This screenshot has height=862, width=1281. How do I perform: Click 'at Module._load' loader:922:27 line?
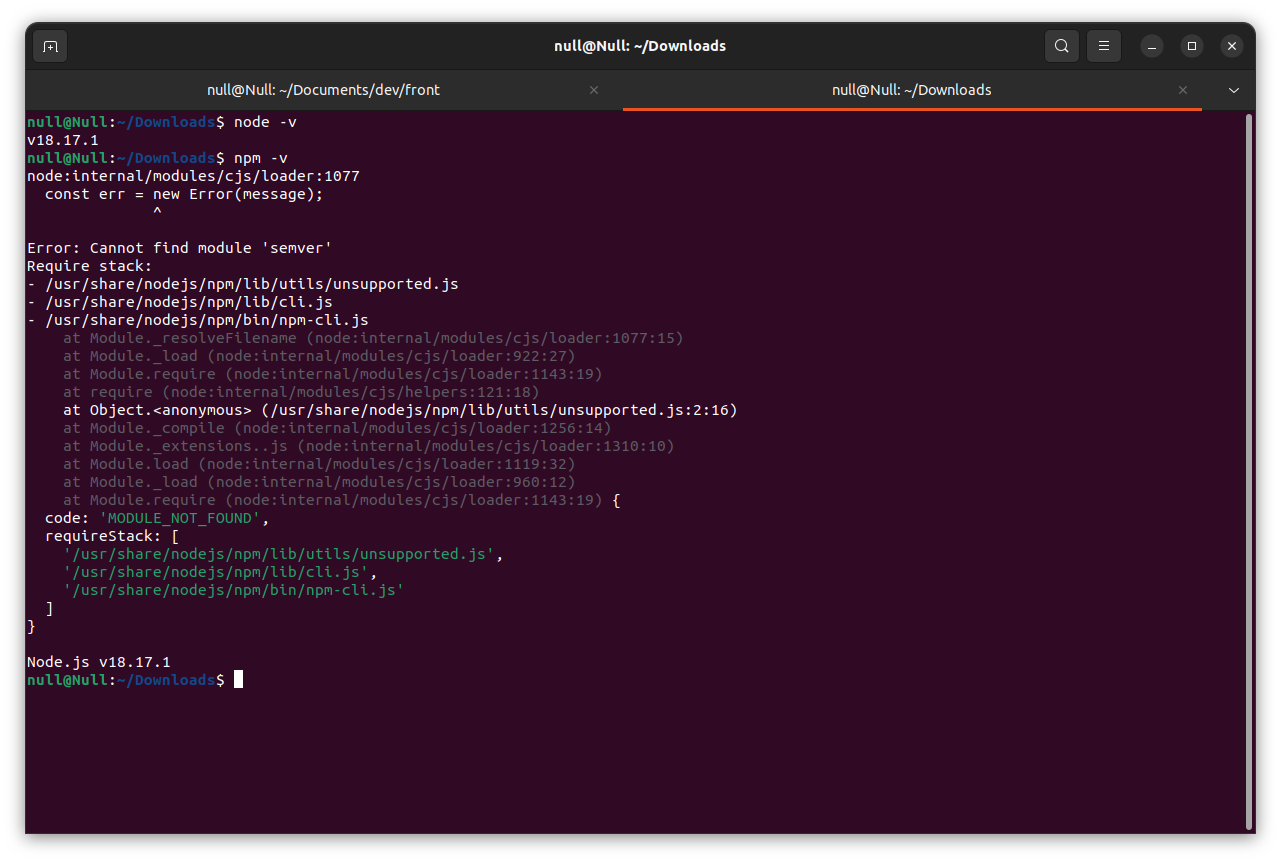click(319, 356)
